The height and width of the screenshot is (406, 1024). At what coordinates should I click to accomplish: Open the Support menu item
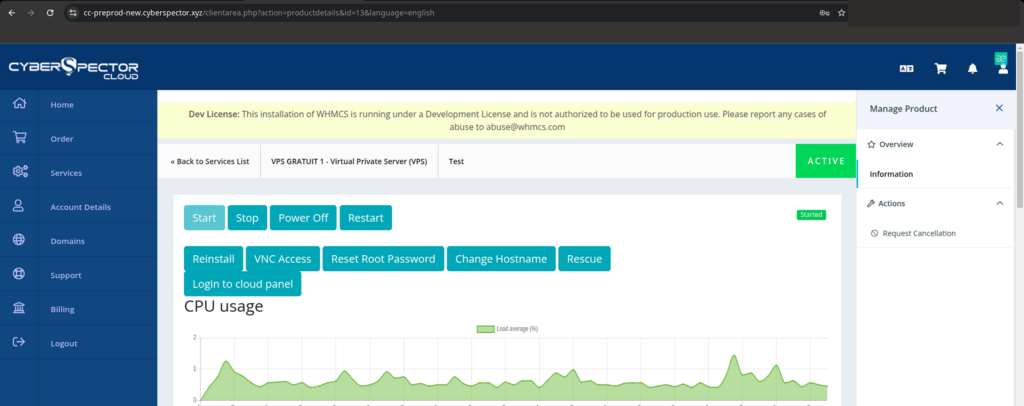tap(66, 275)
